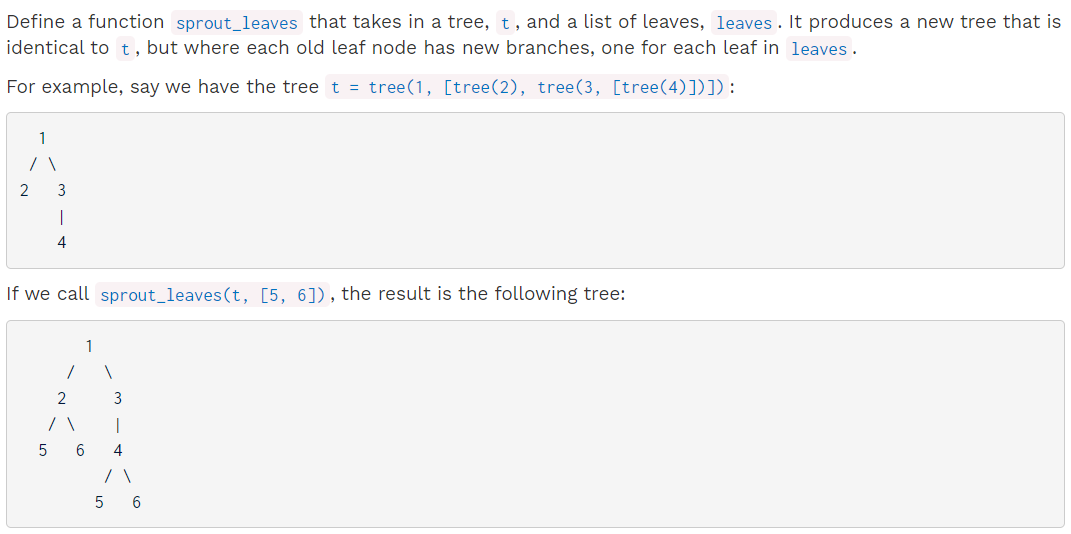The image size is (1071, 534).
Task: Click node 4 in the second tree diagram
Action: pos(117,450)
